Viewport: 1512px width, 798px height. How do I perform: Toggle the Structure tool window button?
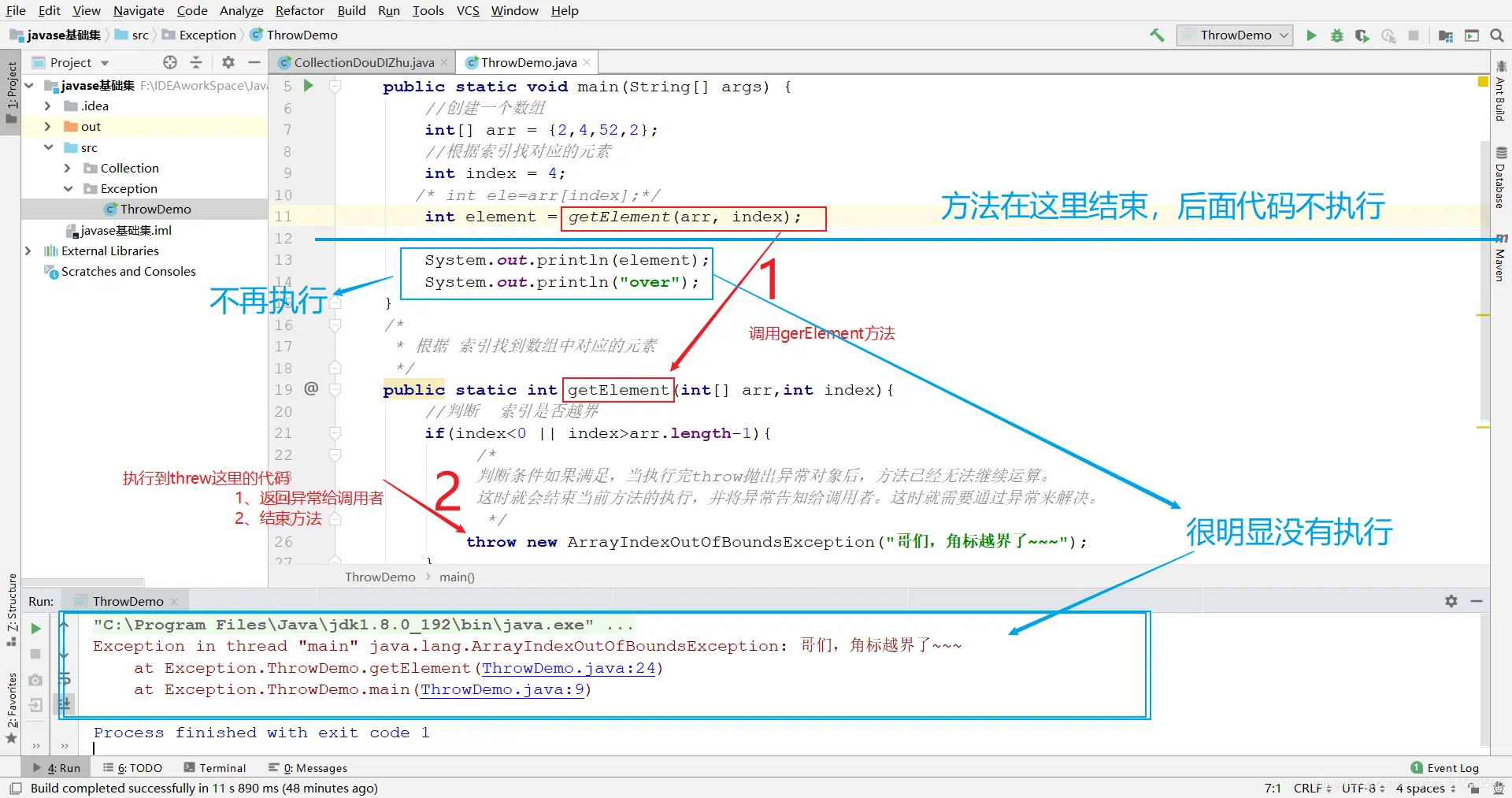point(11,610)
